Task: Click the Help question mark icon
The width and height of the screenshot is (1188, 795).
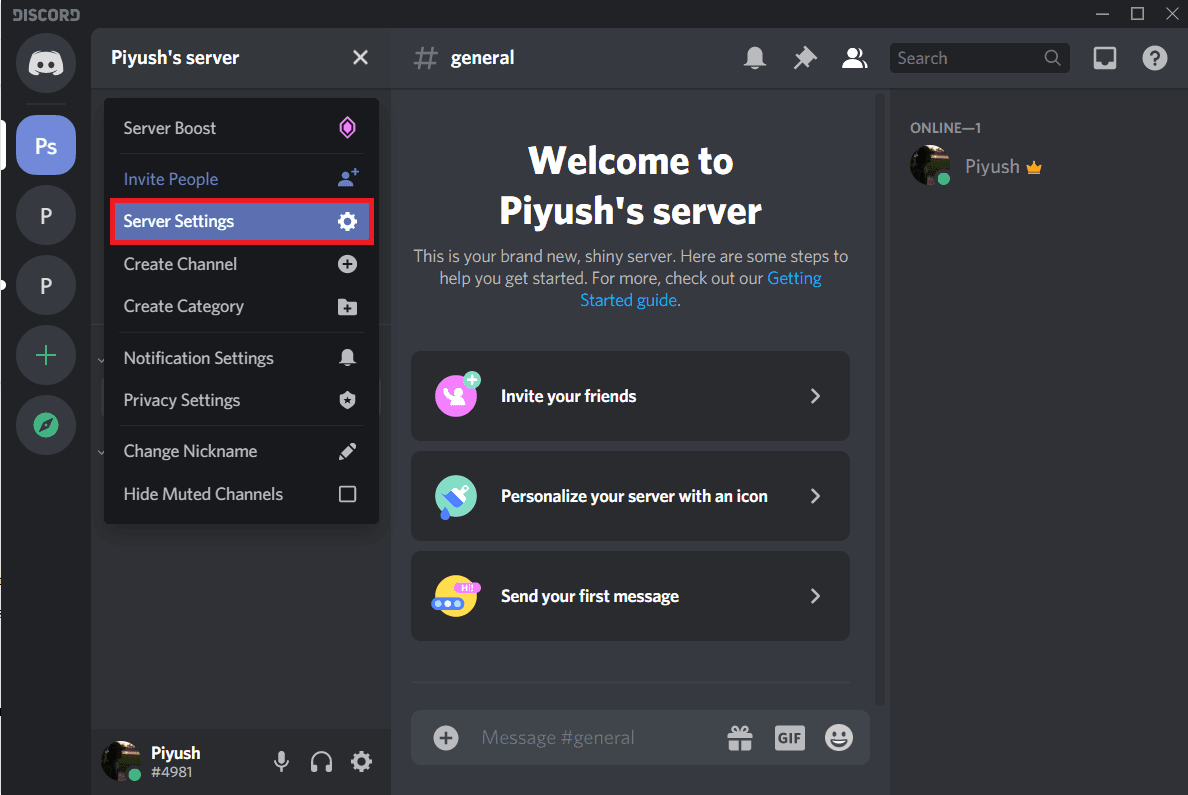Action: [x=1154, y=58]
